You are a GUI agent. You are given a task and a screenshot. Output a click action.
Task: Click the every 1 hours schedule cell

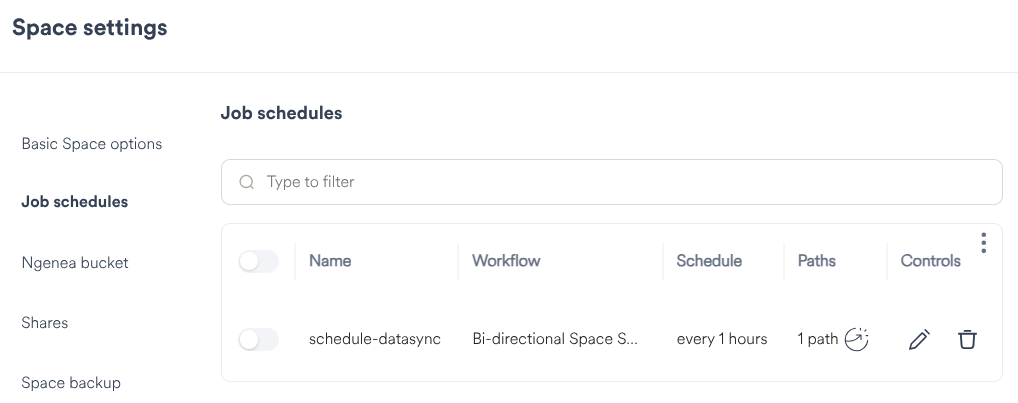click(x=722, y=339)
